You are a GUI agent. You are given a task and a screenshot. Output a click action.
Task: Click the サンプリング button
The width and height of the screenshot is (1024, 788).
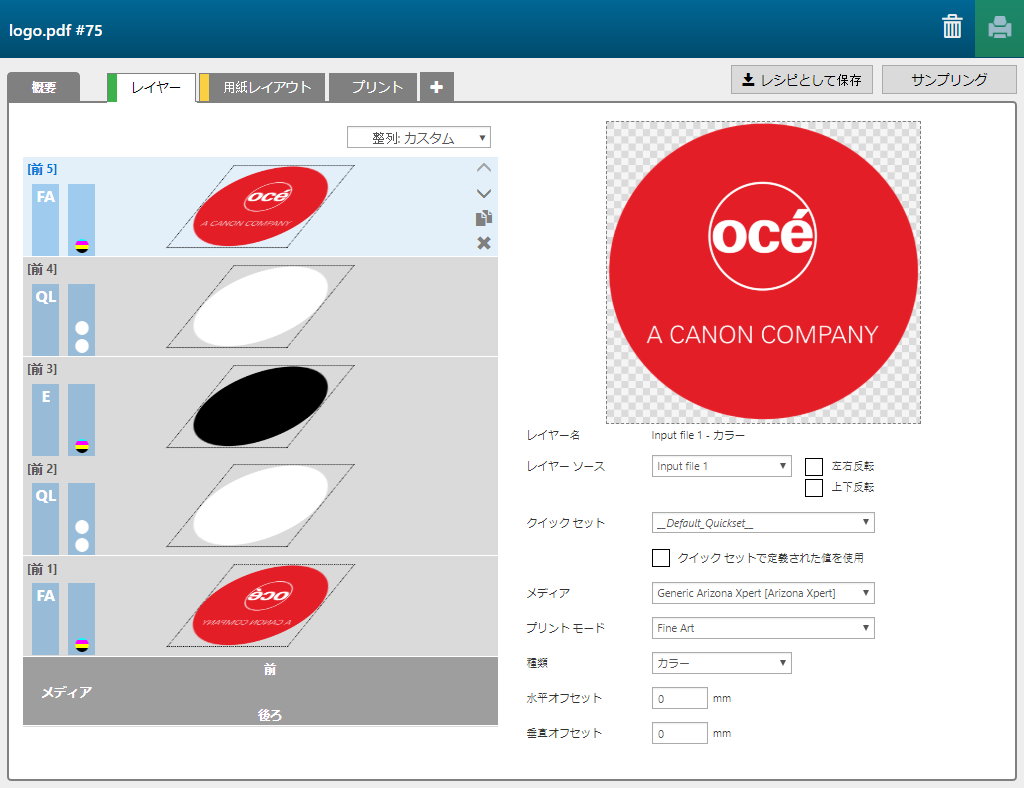[949, 80]
